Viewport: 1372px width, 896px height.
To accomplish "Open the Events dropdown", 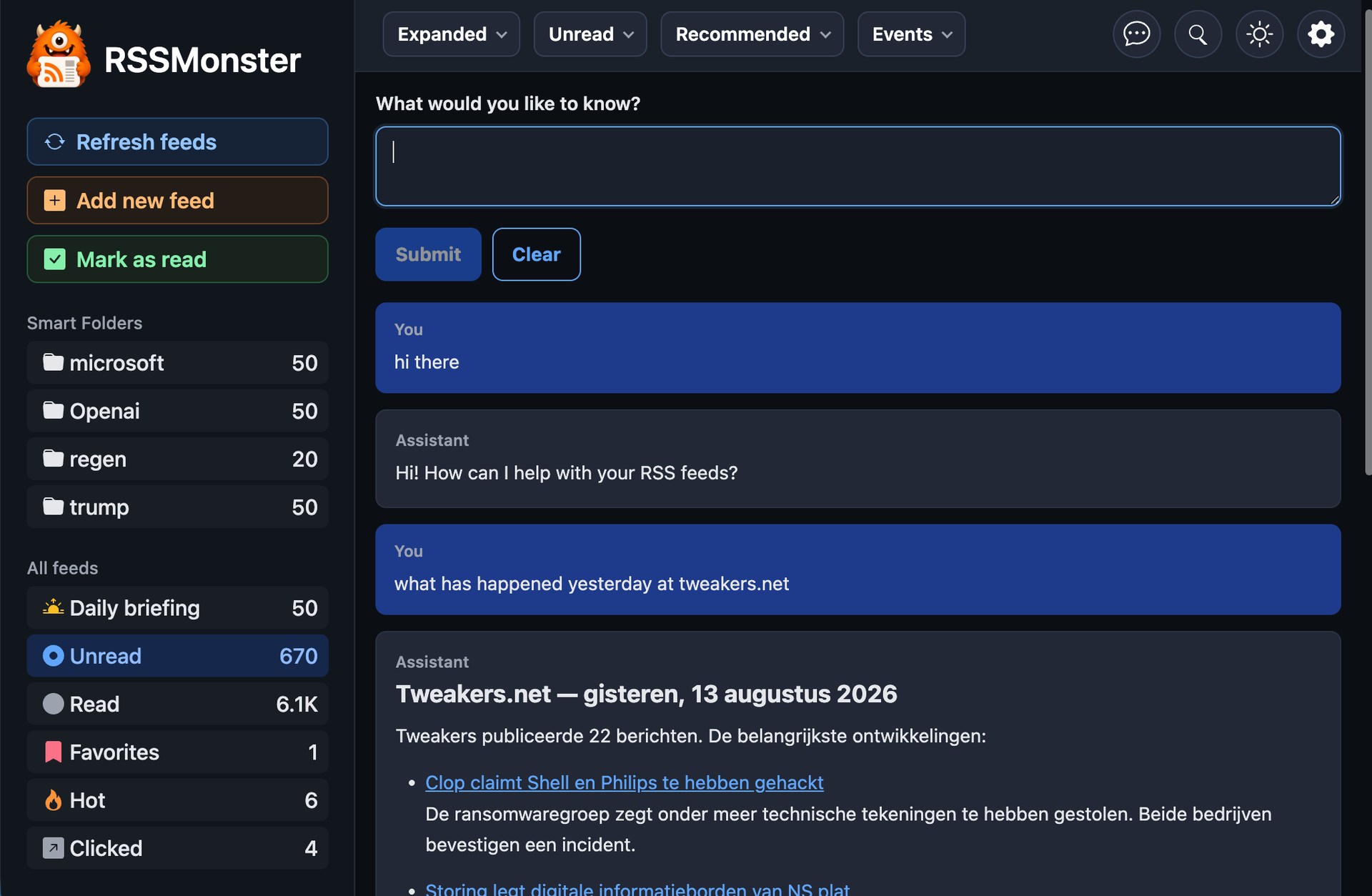I will 911,34.
